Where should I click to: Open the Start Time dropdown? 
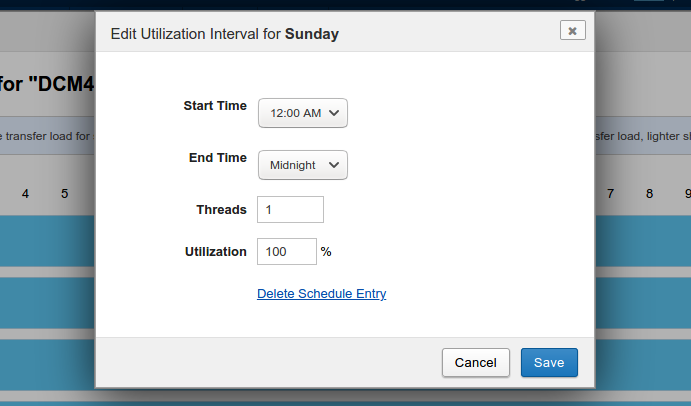(x=302, y=113)
